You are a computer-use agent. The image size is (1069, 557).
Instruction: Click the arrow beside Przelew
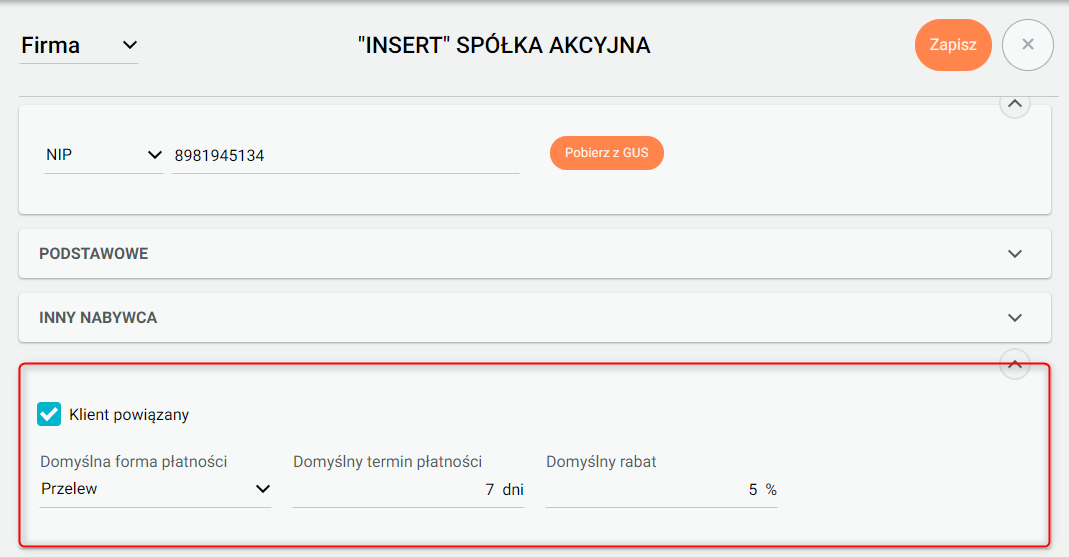[x=263, y=489]
